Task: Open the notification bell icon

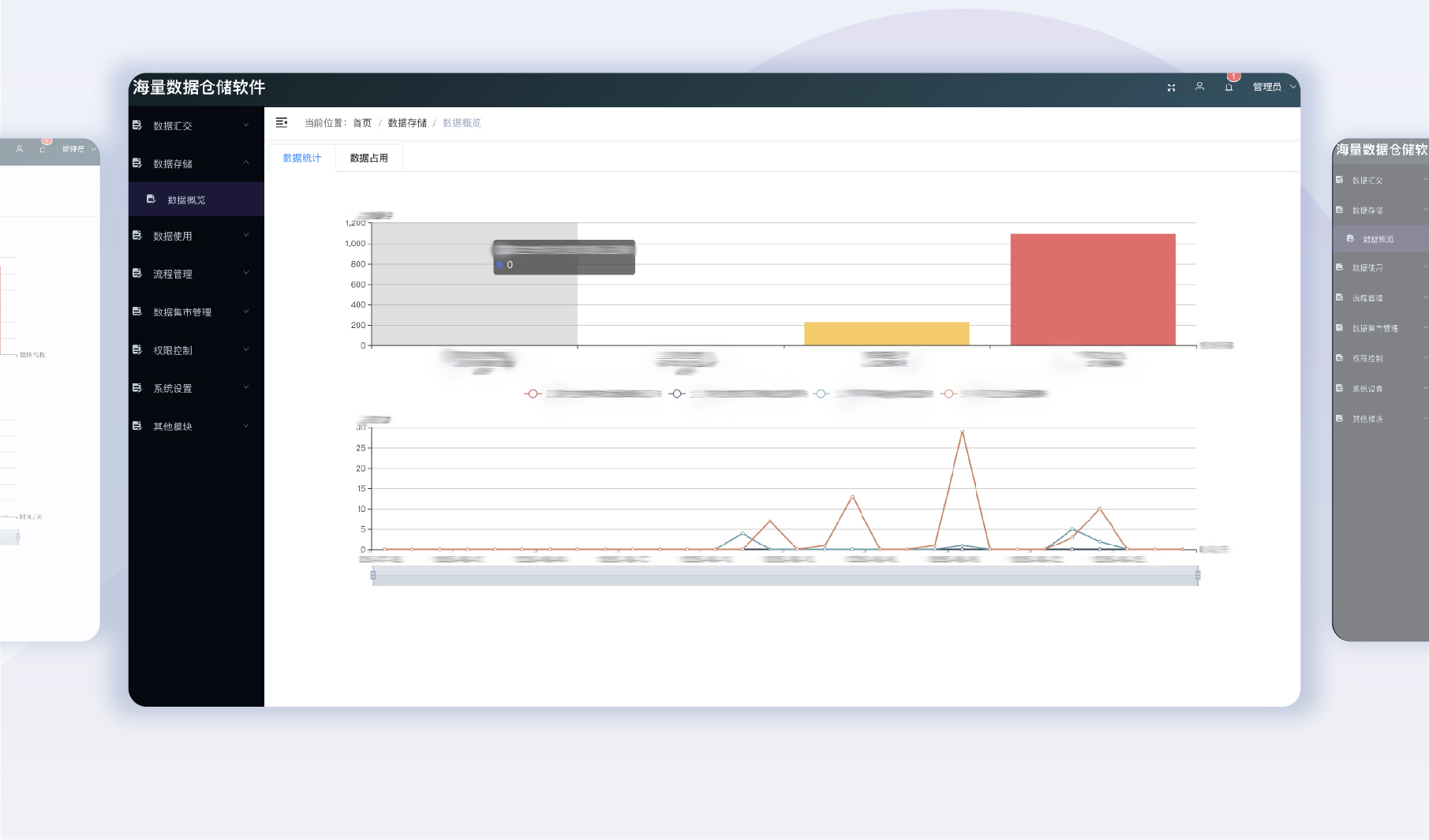Action: point(1229,88)
